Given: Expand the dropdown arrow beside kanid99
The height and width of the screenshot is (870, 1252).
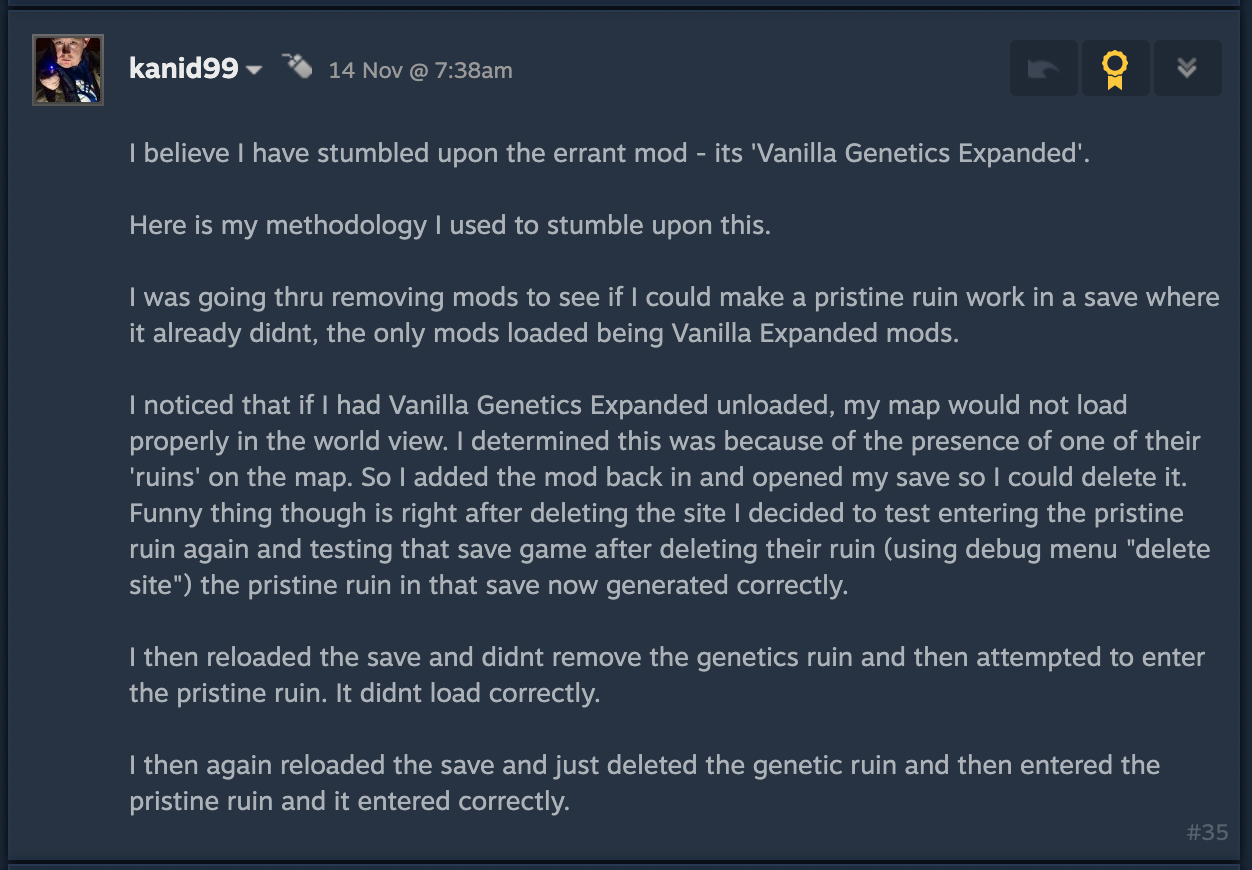Looking at the screenshot, I should (254, 71).
